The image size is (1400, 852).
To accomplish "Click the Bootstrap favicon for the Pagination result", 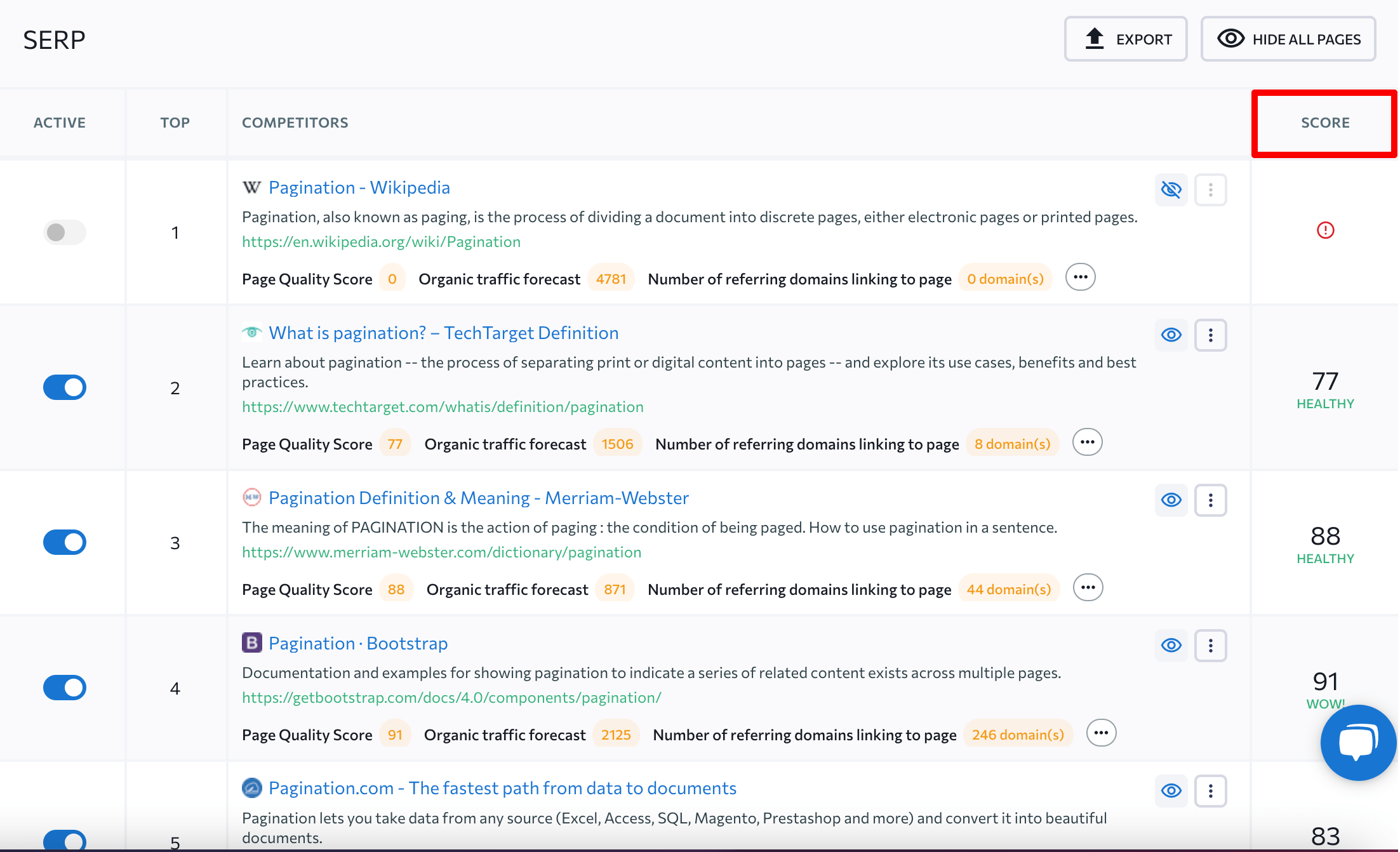I will (251, 643).
